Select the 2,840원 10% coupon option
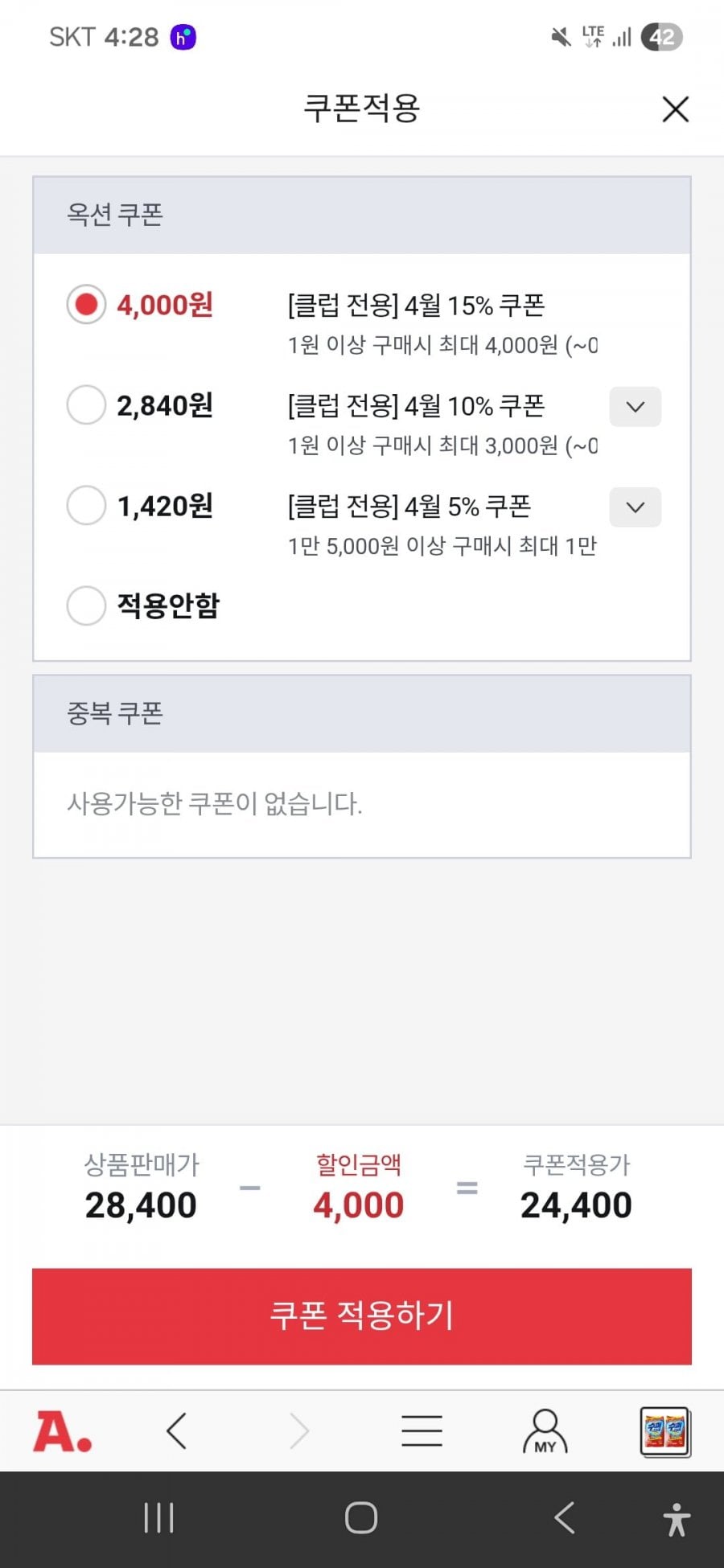 86,405
